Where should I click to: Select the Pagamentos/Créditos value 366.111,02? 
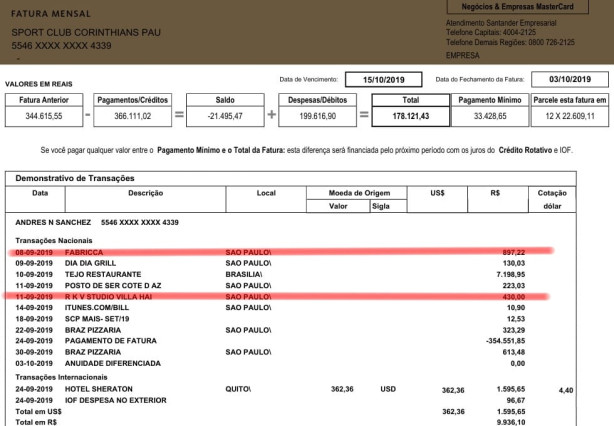click(132, 116)
